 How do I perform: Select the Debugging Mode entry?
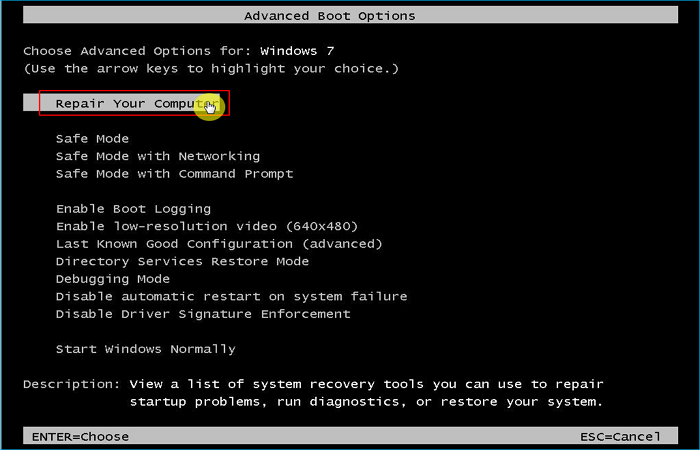tap(113, 279)
